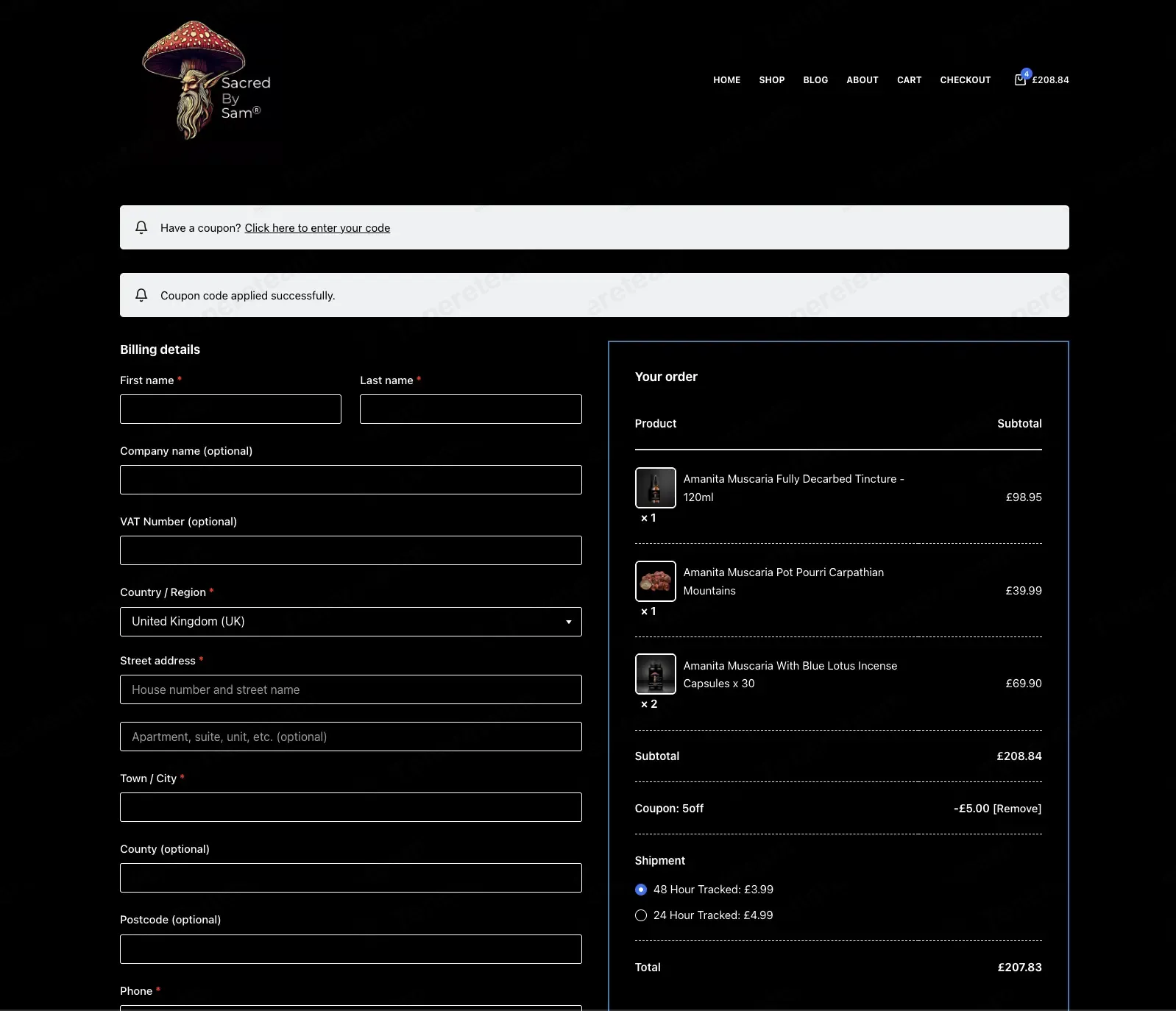Open the Country / Region dropdown

(351, 622)
